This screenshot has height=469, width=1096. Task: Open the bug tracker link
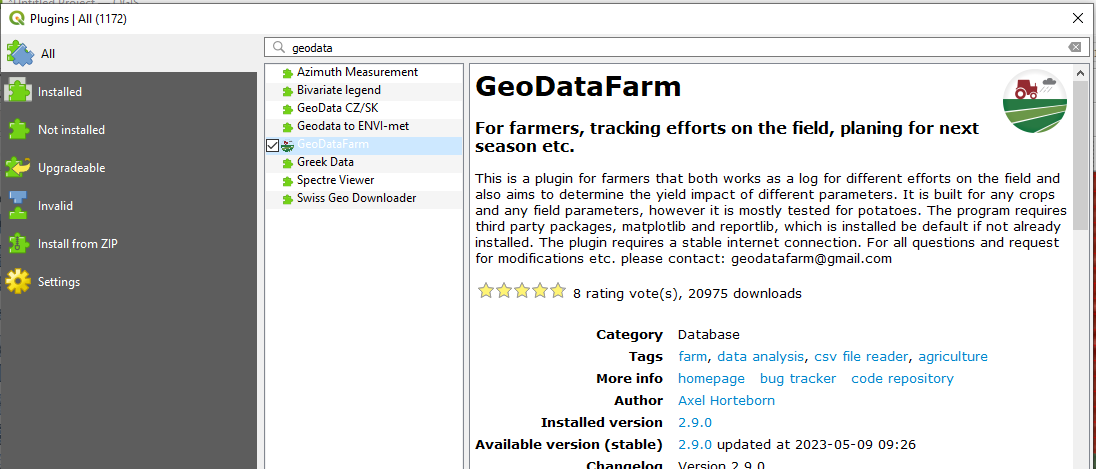(798, 379)
